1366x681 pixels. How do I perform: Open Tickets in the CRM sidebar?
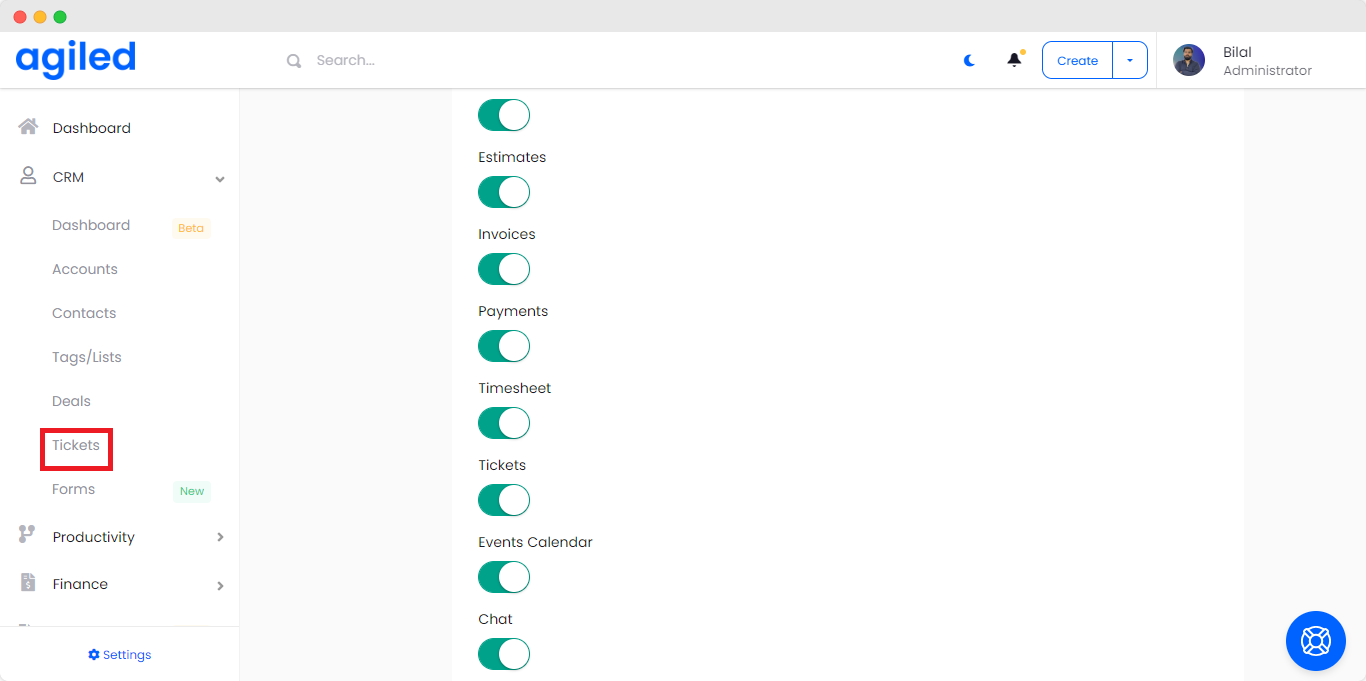[x=76, y=445]
